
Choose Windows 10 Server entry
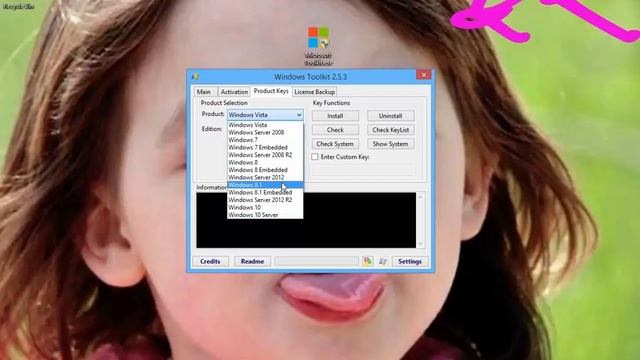pos(265,215)
